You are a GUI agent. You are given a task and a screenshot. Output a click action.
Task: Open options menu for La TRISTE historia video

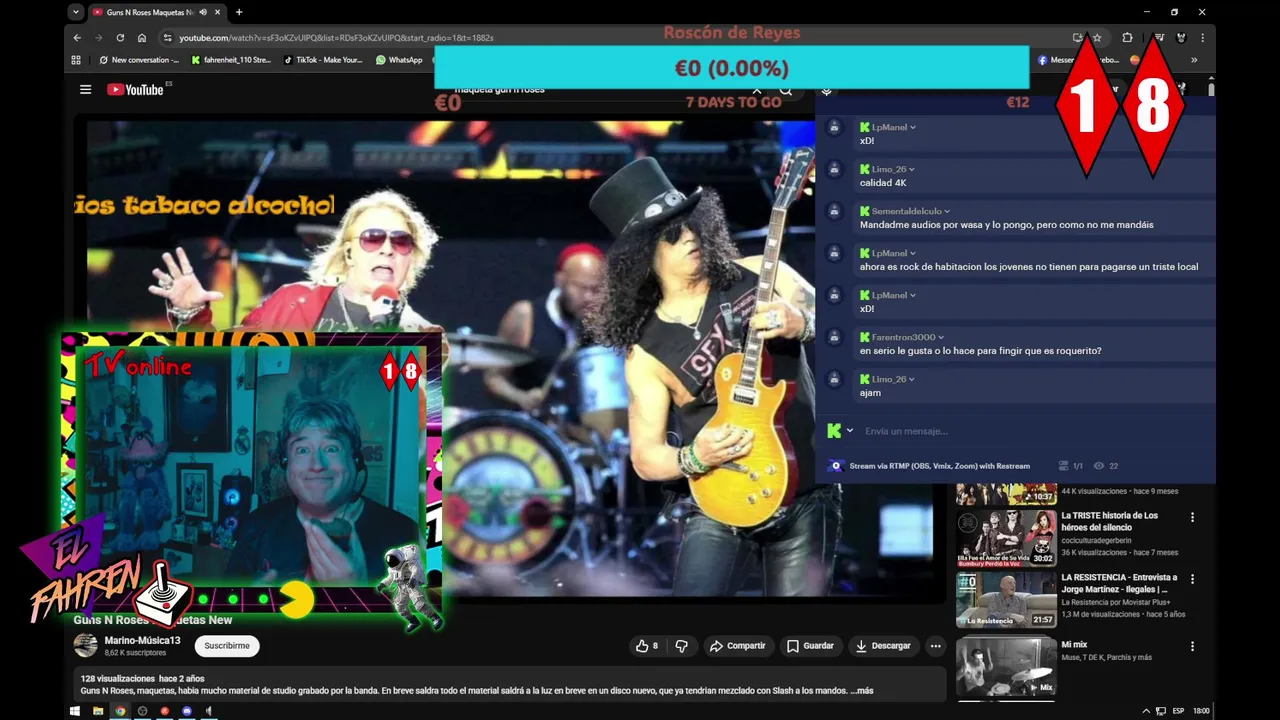1192,517
